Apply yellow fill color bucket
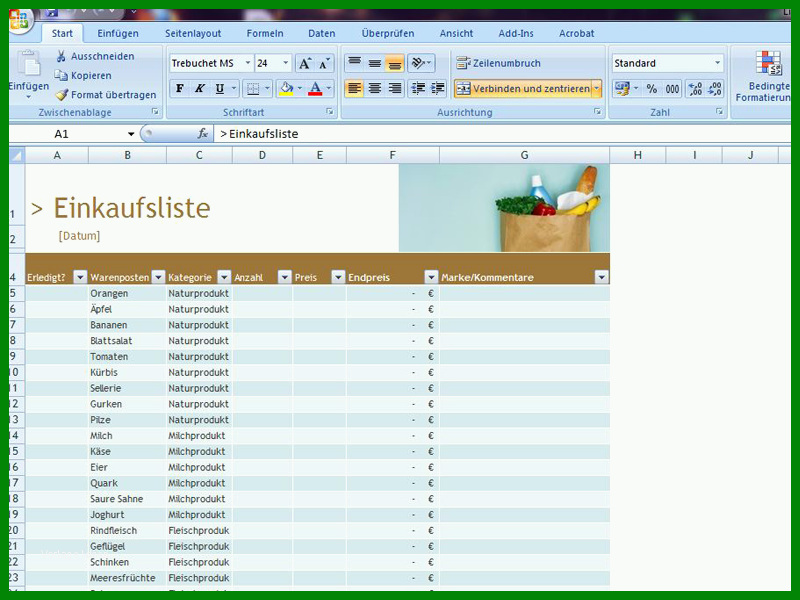Image resolution: width=800 pixels, height=600 pixels. tap(287, 88)
